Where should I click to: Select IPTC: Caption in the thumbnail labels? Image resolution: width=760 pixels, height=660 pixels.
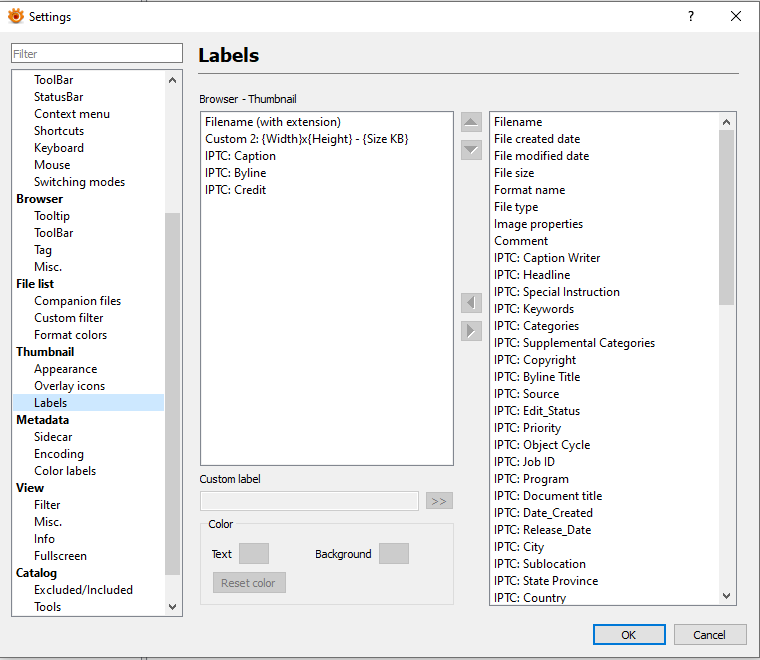click(240, 156)
